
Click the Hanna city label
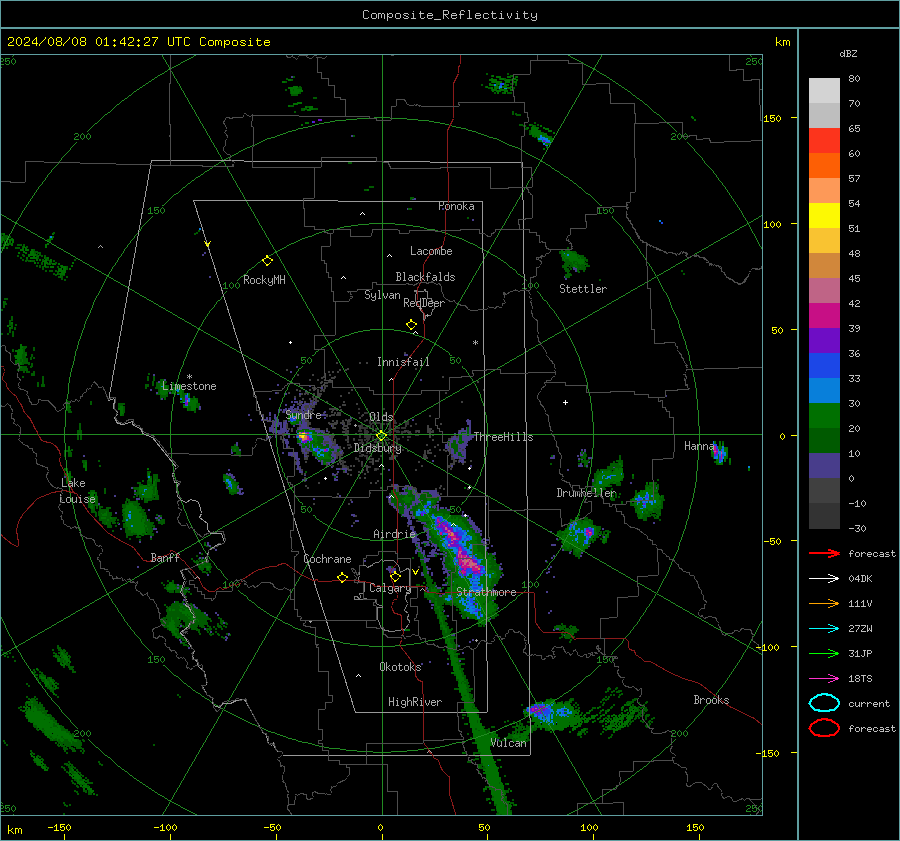click(699, 446)
